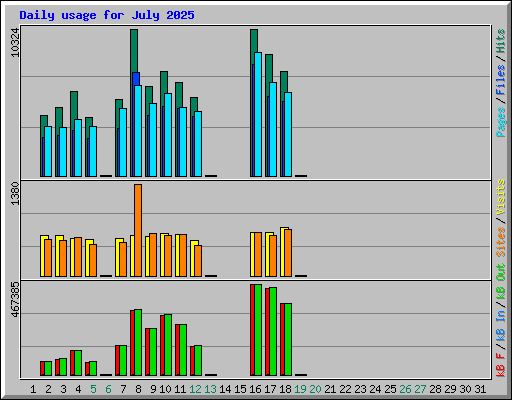
Task: Click weekend day 27 on the x-axis
Action: tap(420, 389)
